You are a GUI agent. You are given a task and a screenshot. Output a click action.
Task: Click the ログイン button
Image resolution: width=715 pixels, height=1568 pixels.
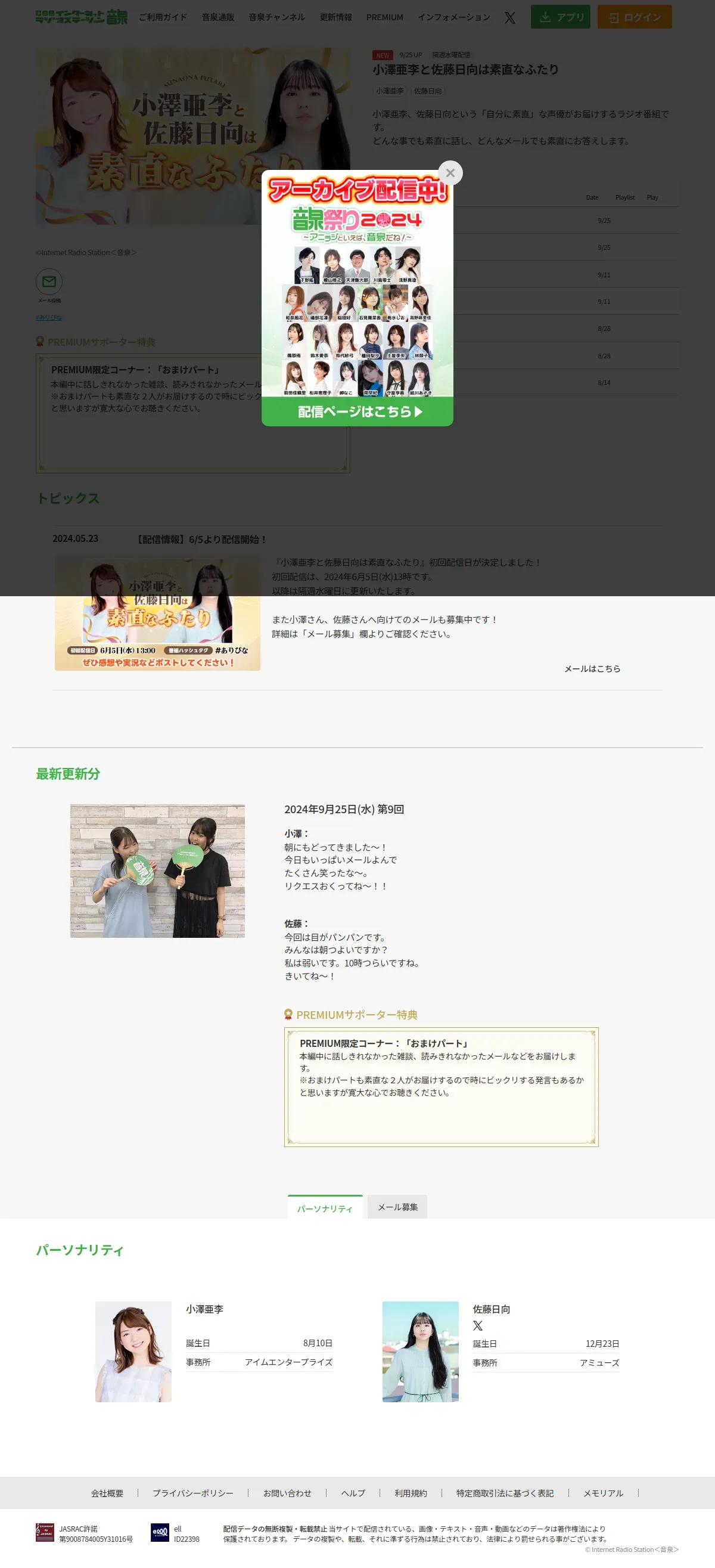pos(635,17)
